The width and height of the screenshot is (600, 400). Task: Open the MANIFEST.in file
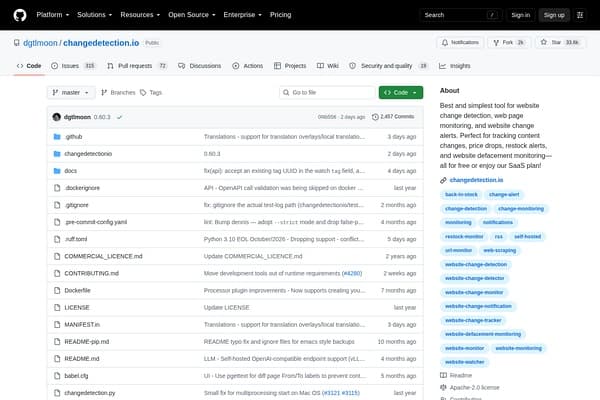click(82, 325)
